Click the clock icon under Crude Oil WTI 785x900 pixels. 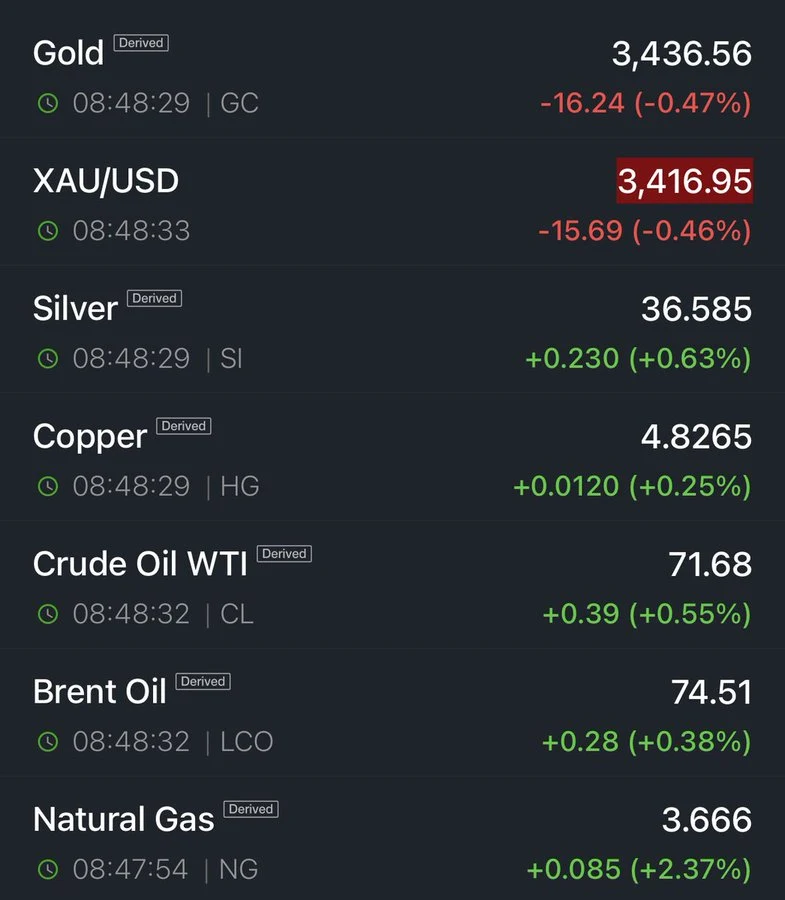point(48,614)
